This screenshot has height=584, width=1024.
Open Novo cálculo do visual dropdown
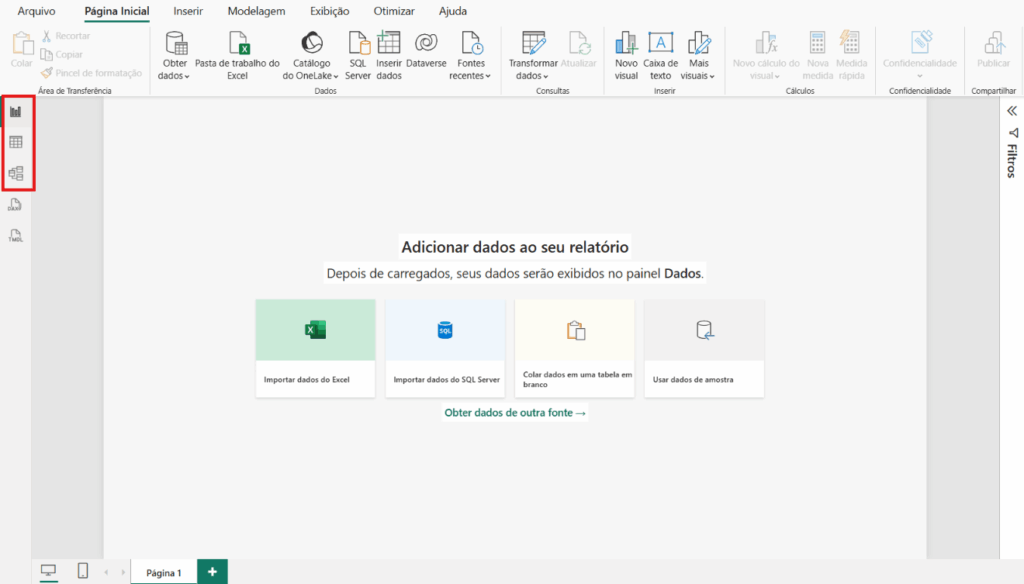(x=765, y=56)
